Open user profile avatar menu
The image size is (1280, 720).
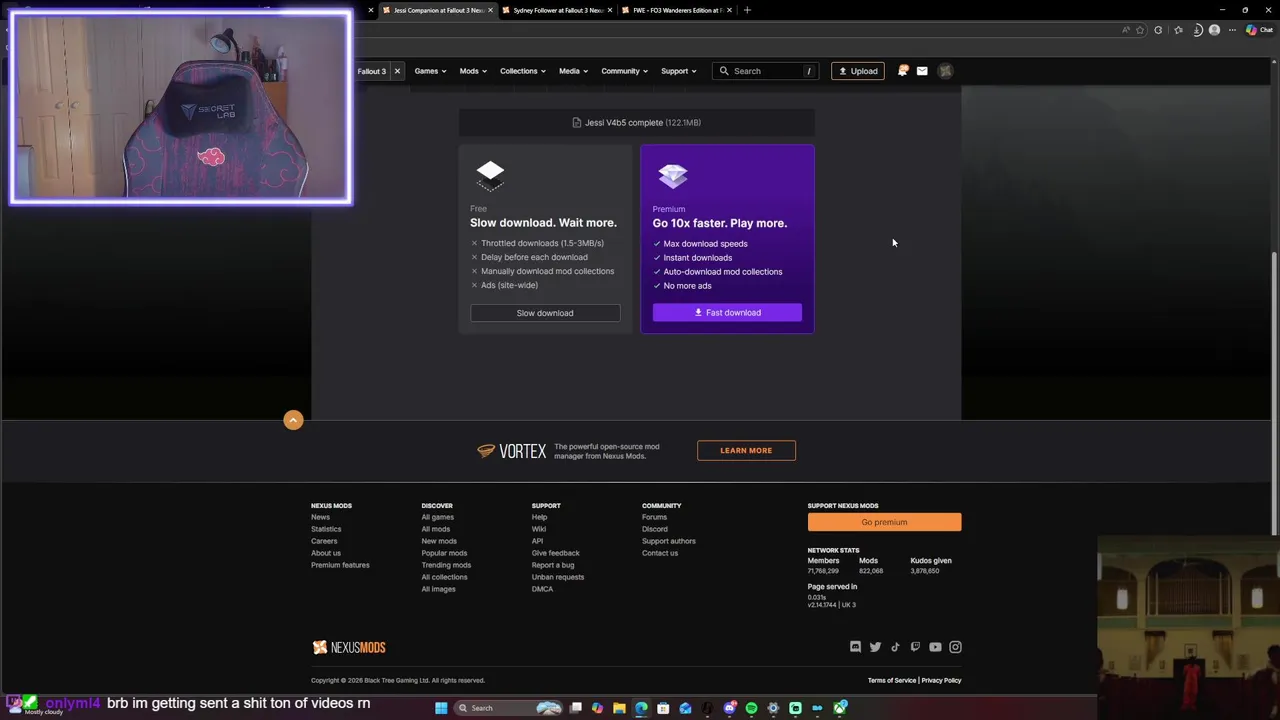tap(945, 71)
